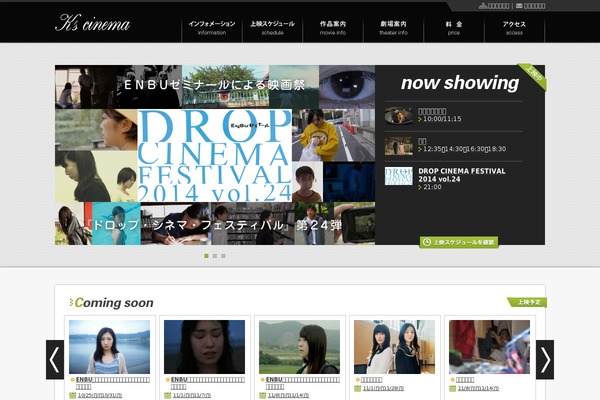This screenshot has width=600, height=400.
Task: Click orange bullet icon beside first ENBU title
Action: click(72, 380)
